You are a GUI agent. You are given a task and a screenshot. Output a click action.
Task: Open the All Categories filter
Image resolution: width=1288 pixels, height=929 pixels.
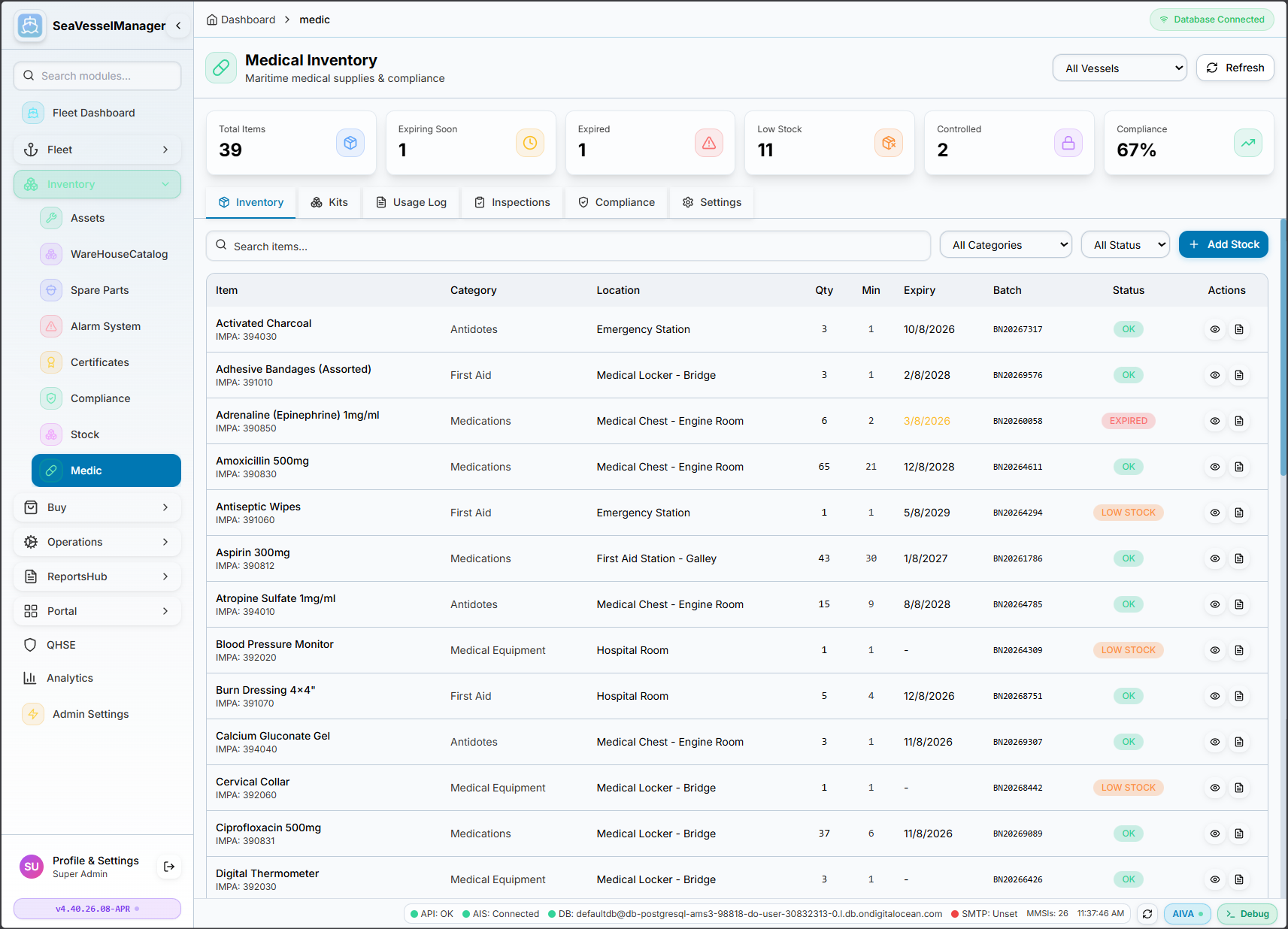tap(1005, 244)
